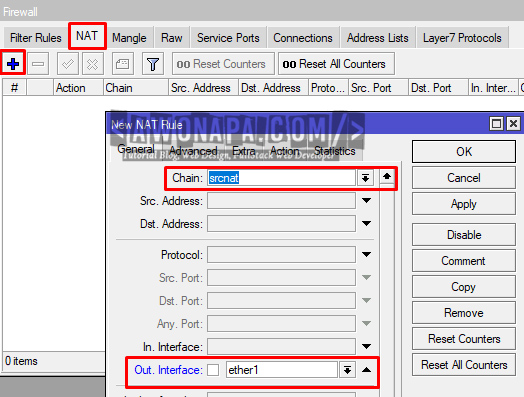Click the disable X toolbar icon

[93, 63]
